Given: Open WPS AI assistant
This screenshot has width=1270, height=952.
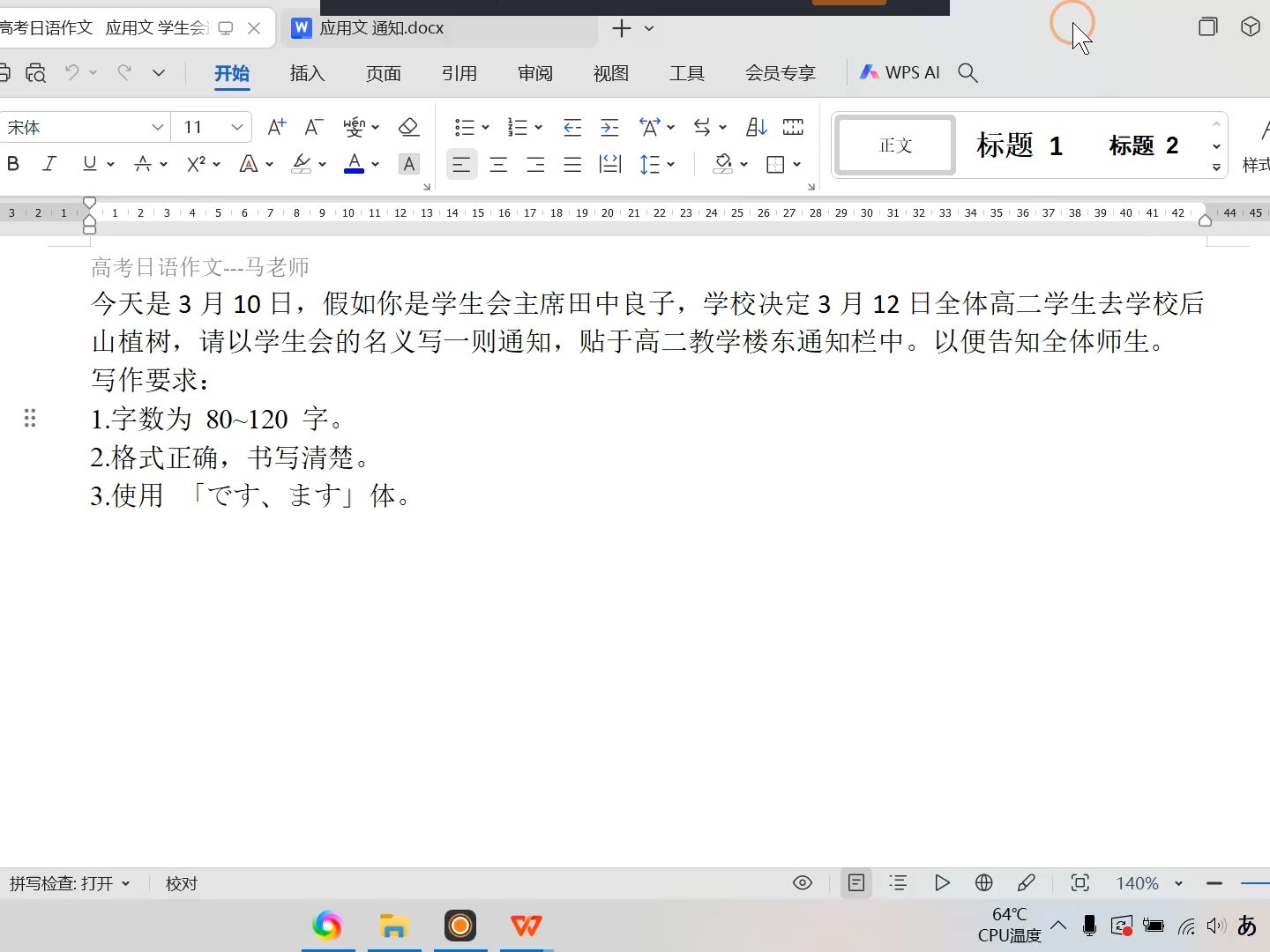Looking at the screenshot, I should (900, 72).
